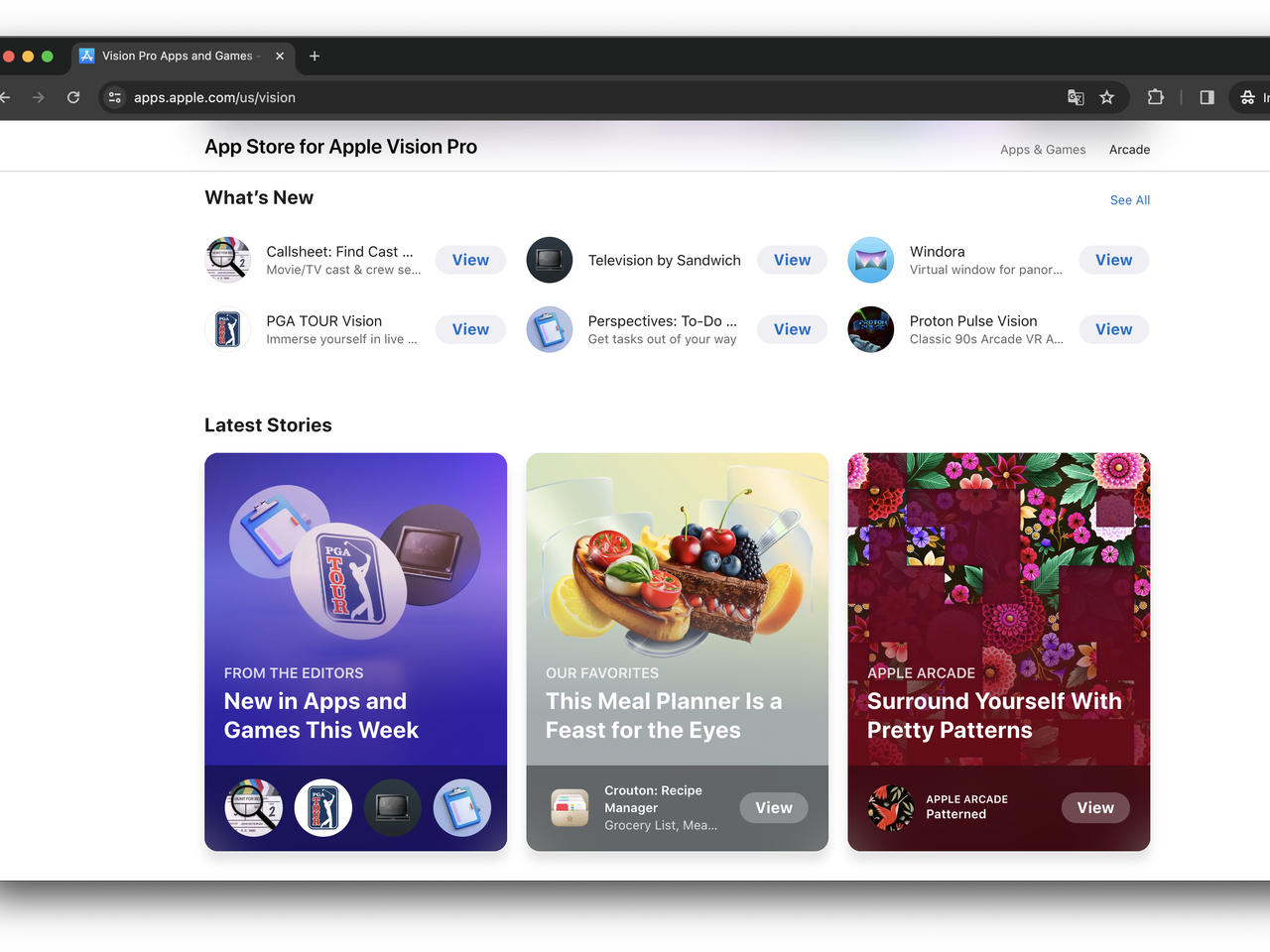The width and height of the screenshot is (1270, 952).
Task: Click View button for Windora
Action: point(1113,260)
